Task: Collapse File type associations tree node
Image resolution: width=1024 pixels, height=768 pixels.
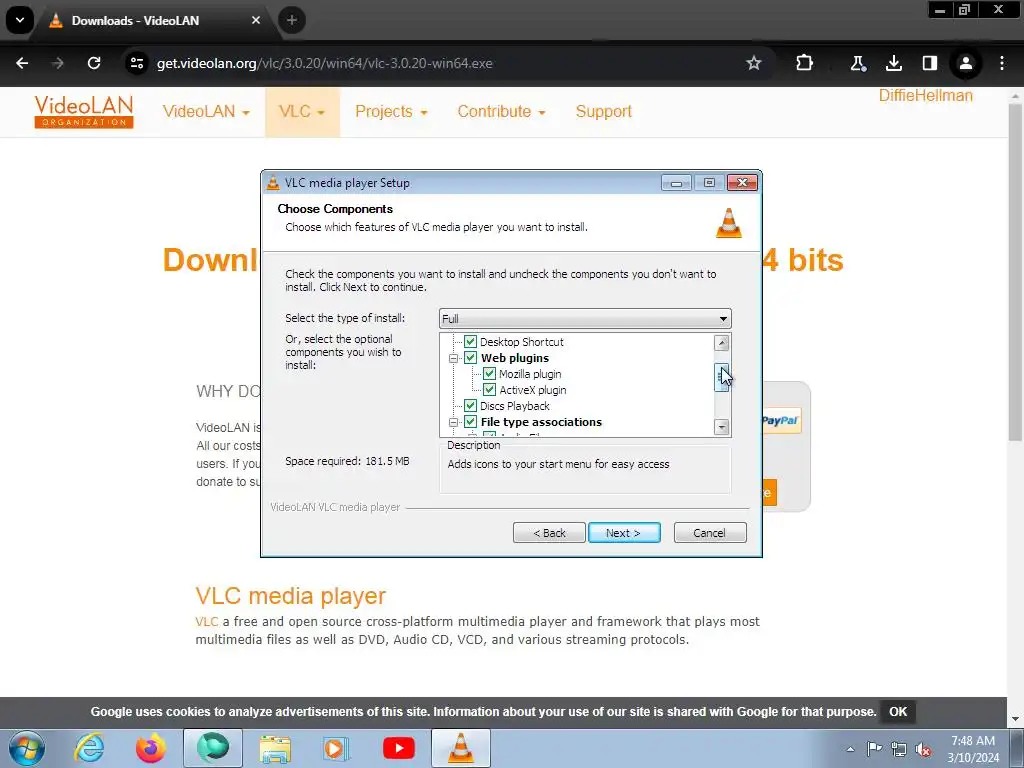Action: pyautogui.click(x=453, y=423)
